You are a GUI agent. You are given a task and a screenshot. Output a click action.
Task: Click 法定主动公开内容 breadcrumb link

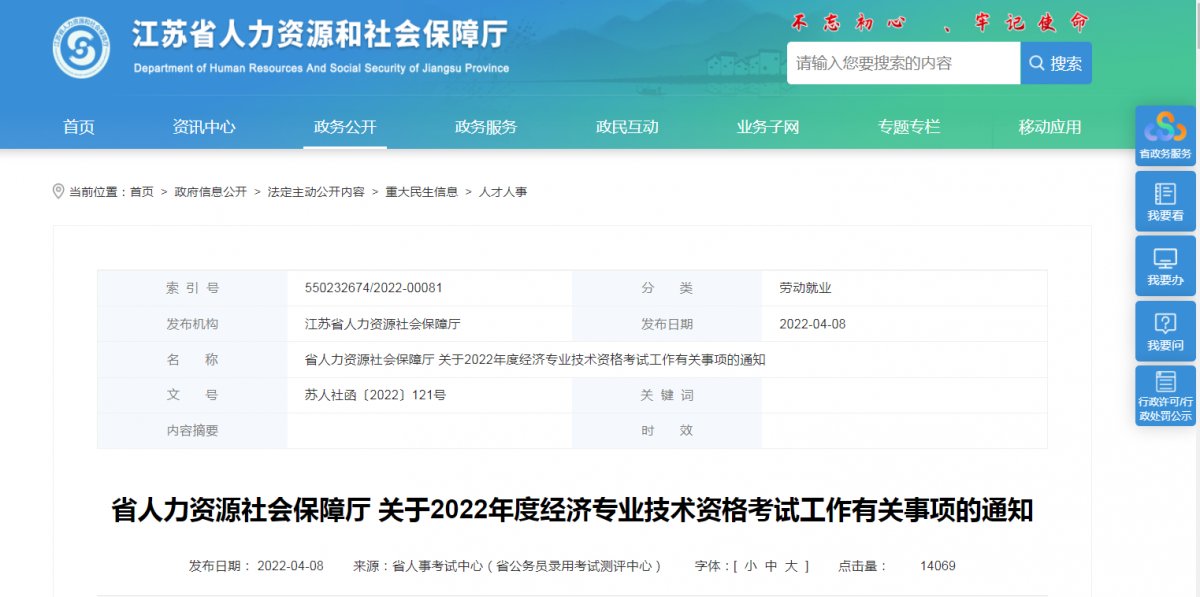[x=316, y=192]
